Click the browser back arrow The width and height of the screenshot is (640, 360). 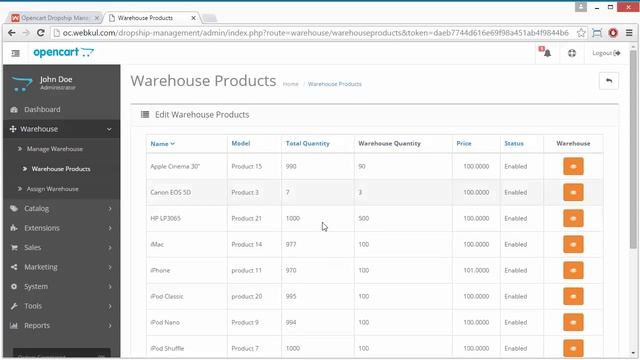[12, 33]
